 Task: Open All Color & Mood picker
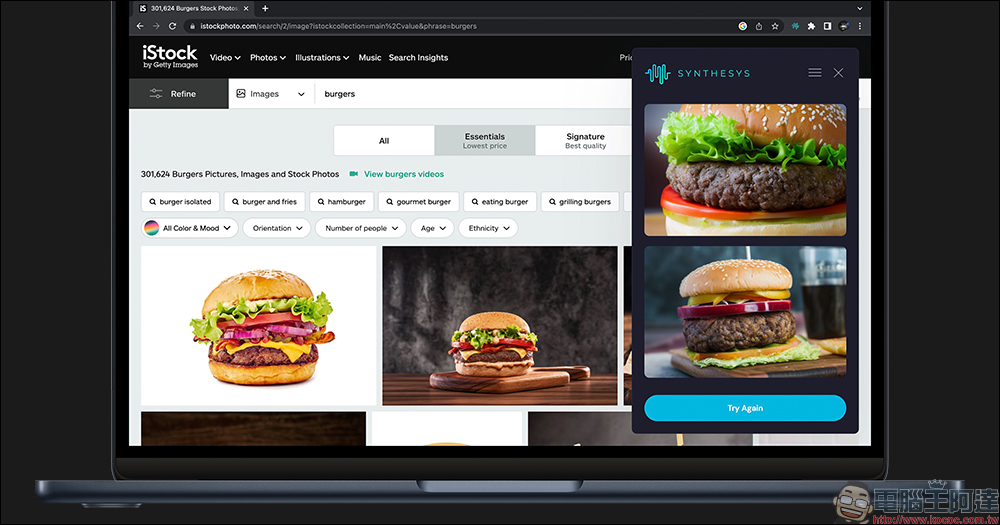point(189,228)
